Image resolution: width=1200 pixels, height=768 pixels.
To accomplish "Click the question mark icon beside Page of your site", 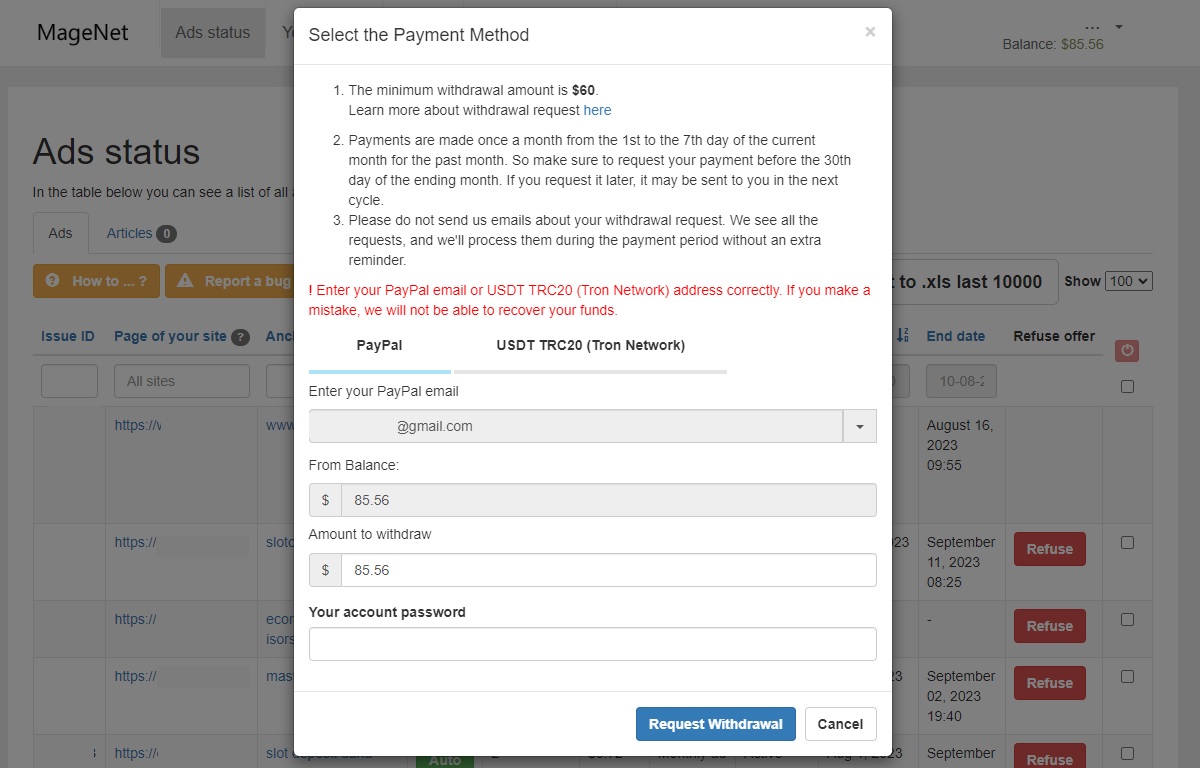I will pyautogui.click(x=241, y=337).
